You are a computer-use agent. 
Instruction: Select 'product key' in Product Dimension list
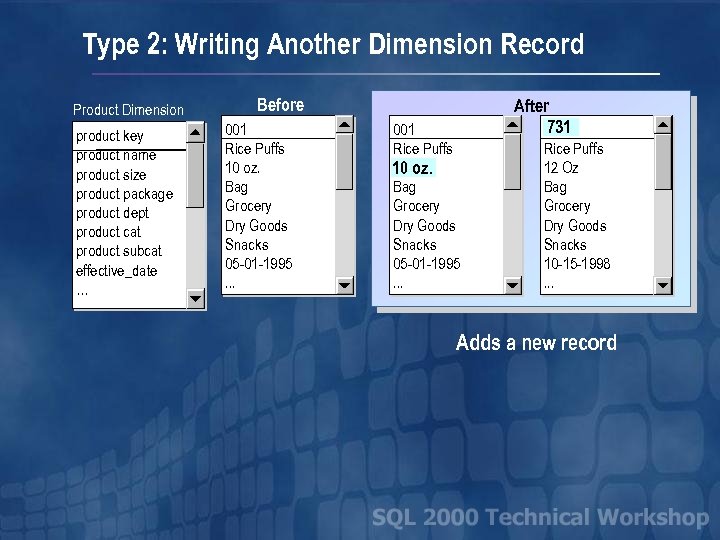(x=110, y=136)
